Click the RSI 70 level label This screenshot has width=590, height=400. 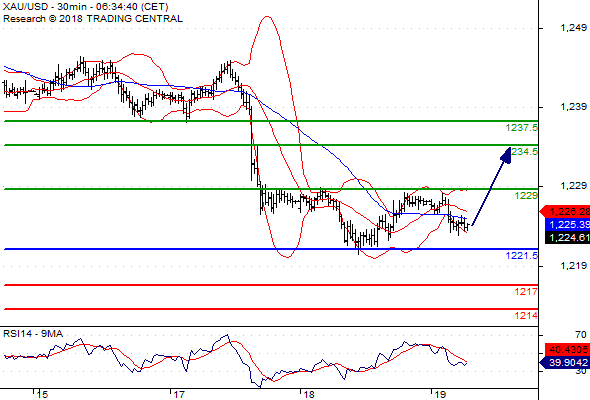click(x=581, y=335)
